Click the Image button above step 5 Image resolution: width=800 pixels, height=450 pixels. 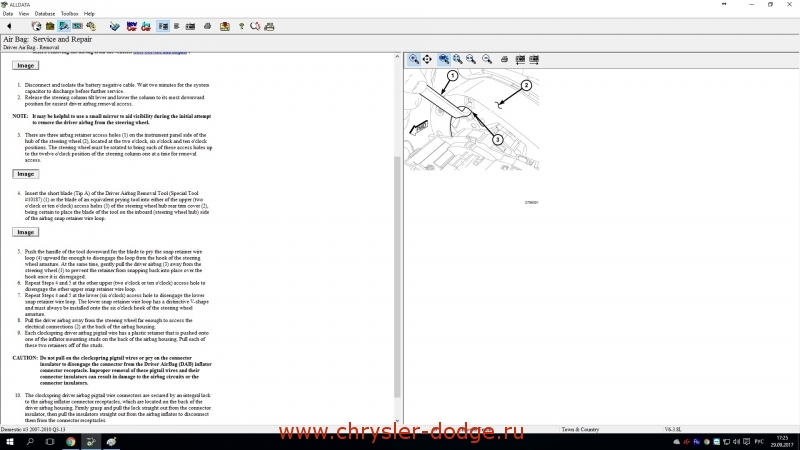pyautogui.click(x=26, y=232)
